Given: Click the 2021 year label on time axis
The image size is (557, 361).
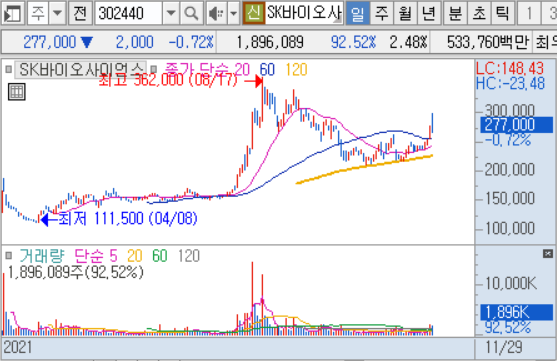Looking at the screenshot, I should click(x=17, y=347).
